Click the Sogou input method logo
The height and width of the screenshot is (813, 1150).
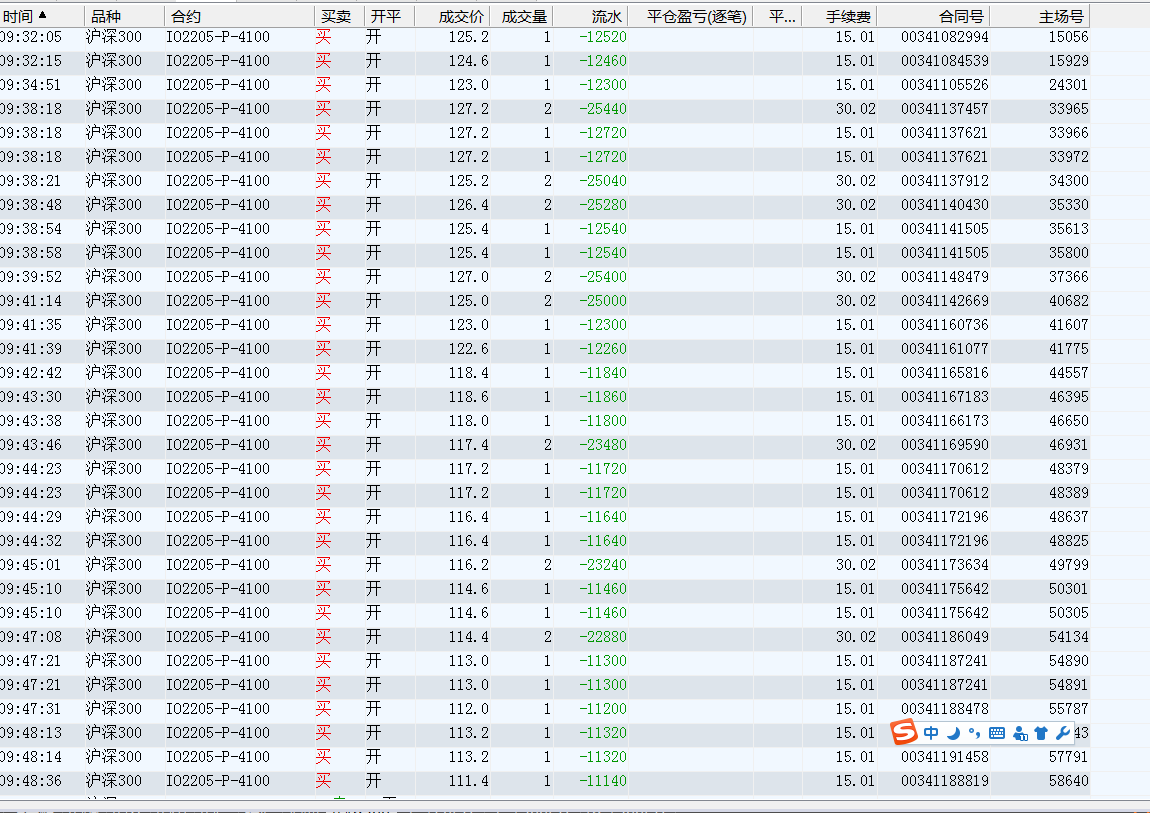pyautogui.click(x=904, y=732)
